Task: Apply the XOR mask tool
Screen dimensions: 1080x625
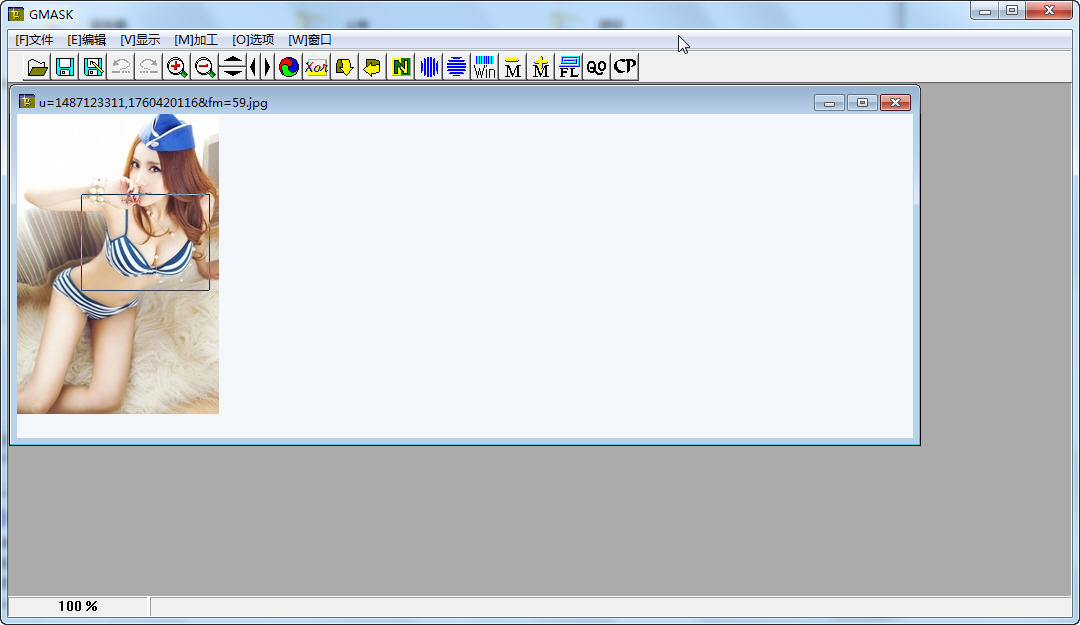Action: (316, 67)
